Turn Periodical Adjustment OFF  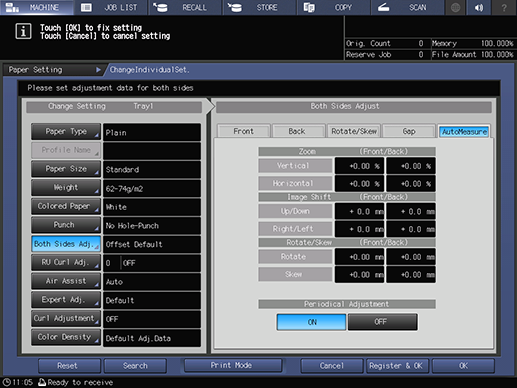(382, 322)
